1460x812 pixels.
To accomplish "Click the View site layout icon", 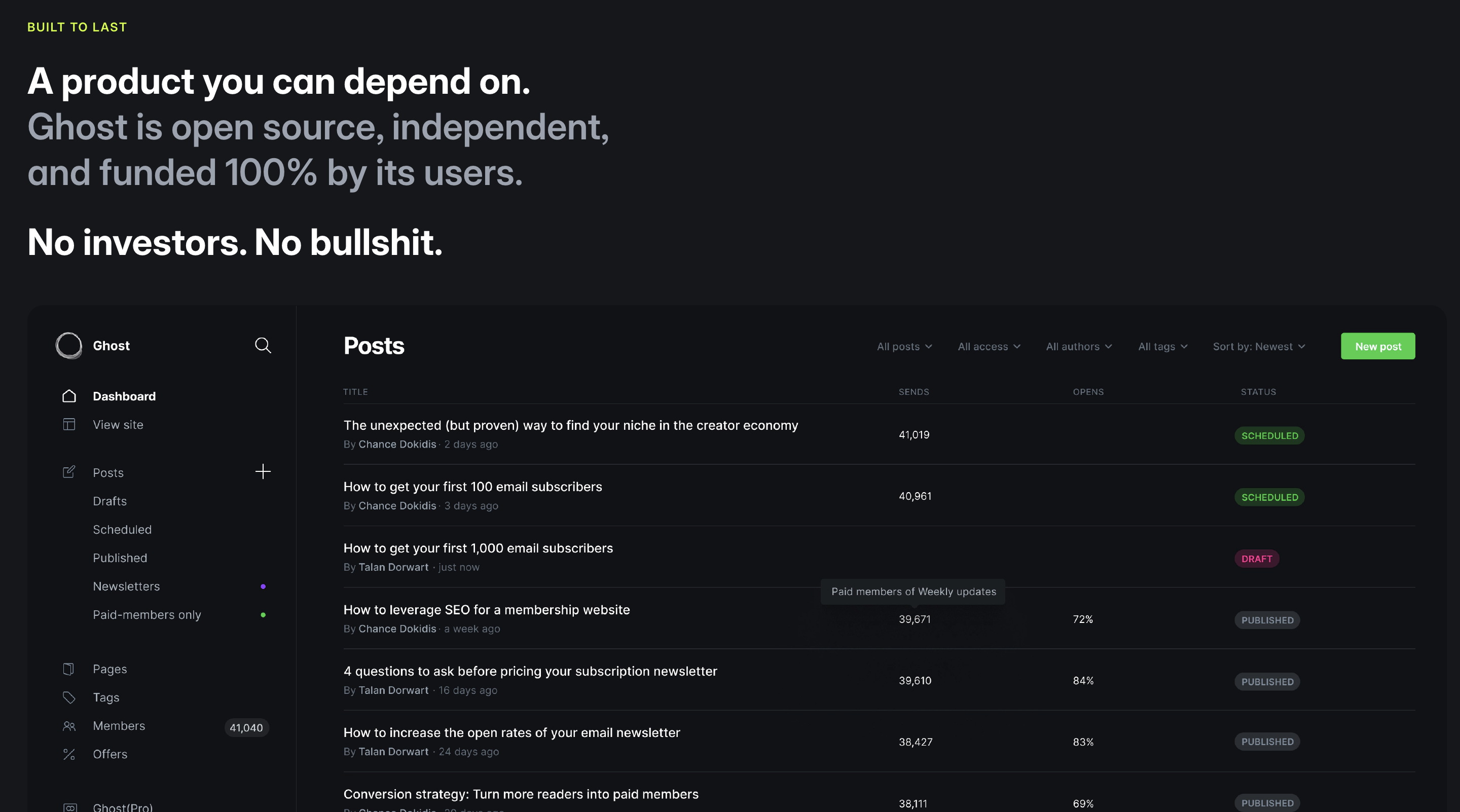I will click(x=68, y=424).
